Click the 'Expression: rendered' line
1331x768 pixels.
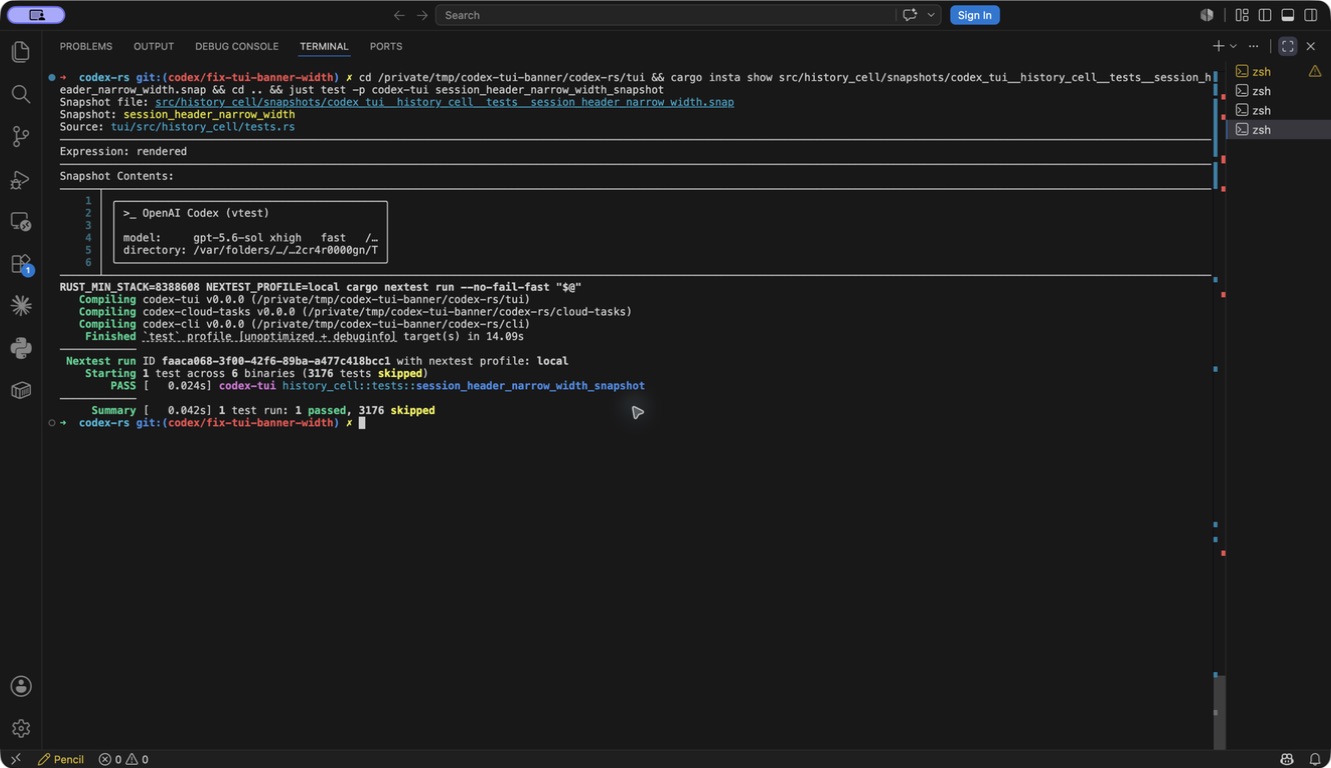(123, 151)
